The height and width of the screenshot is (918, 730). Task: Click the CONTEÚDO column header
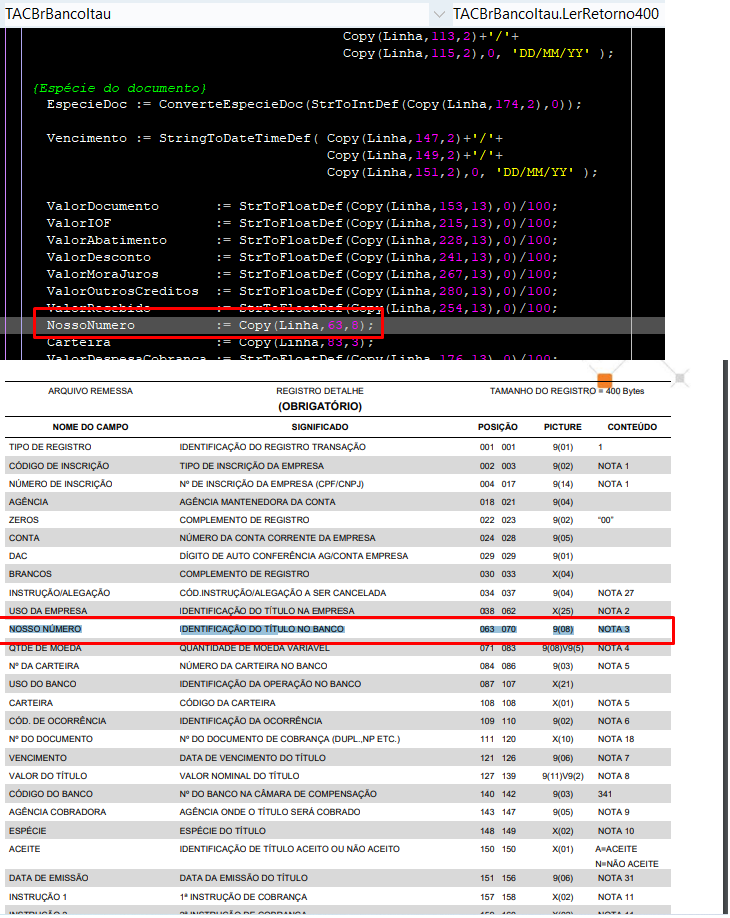coord(632,427)
